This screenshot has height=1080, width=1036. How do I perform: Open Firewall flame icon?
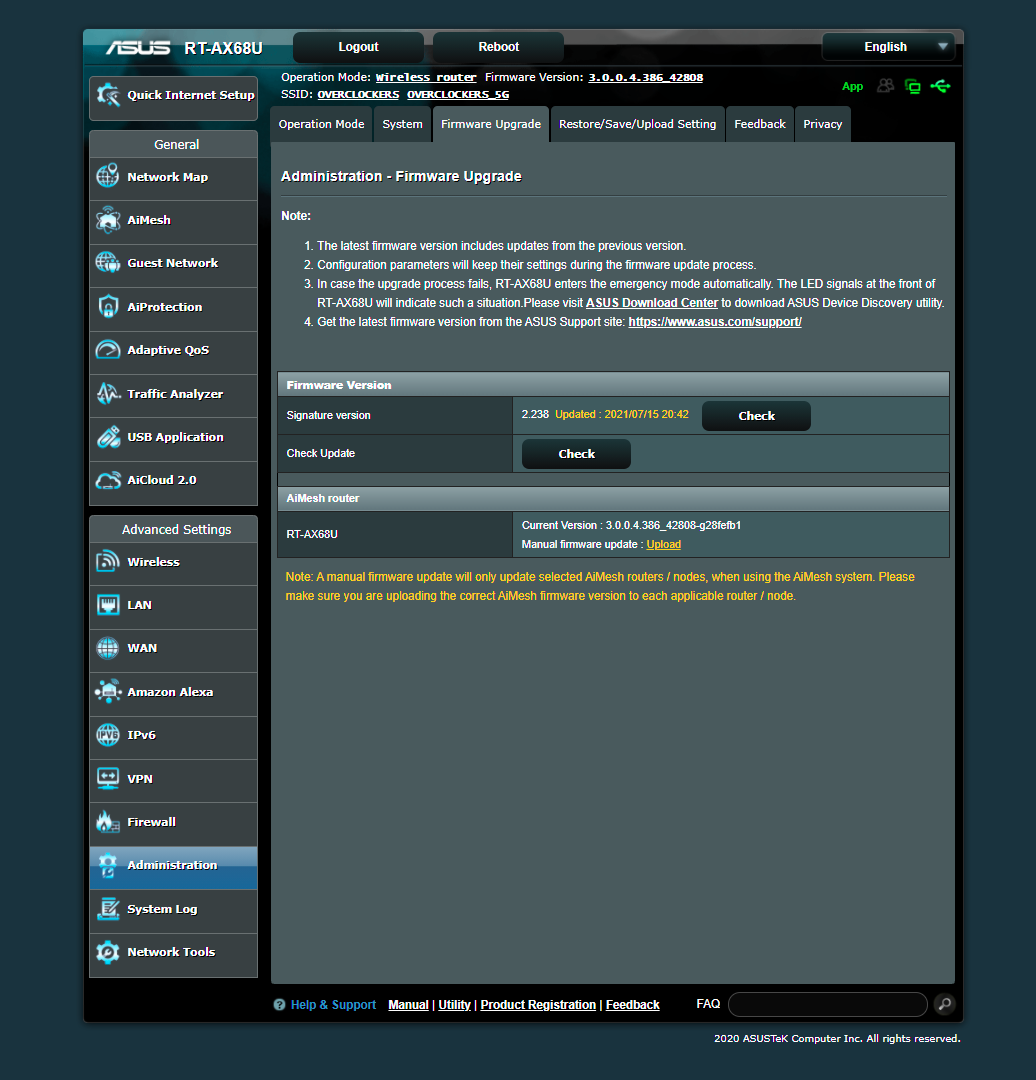coord(107,822)
